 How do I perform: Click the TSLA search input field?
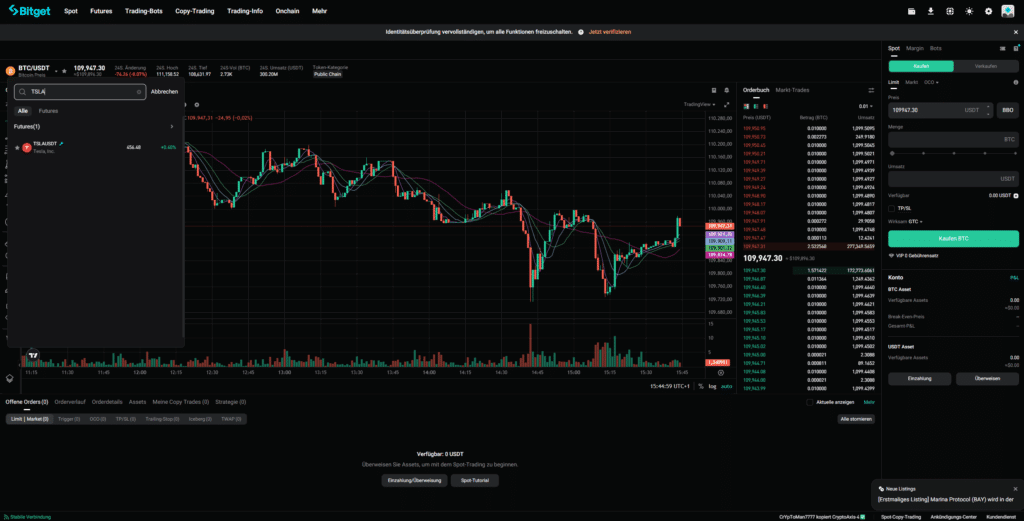[80, 92]
